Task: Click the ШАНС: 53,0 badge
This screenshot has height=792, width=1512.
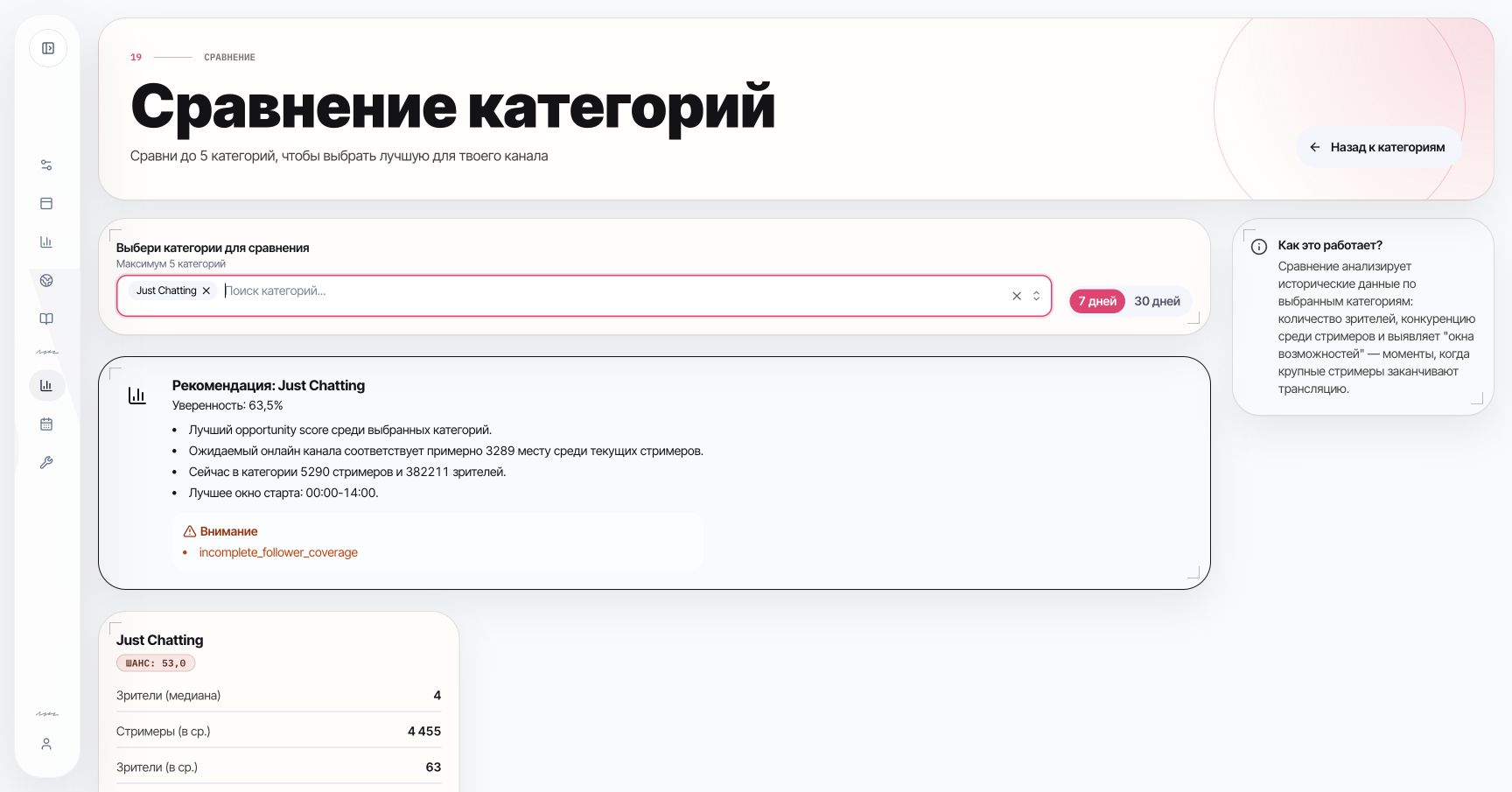Action: tap(156, 663)
